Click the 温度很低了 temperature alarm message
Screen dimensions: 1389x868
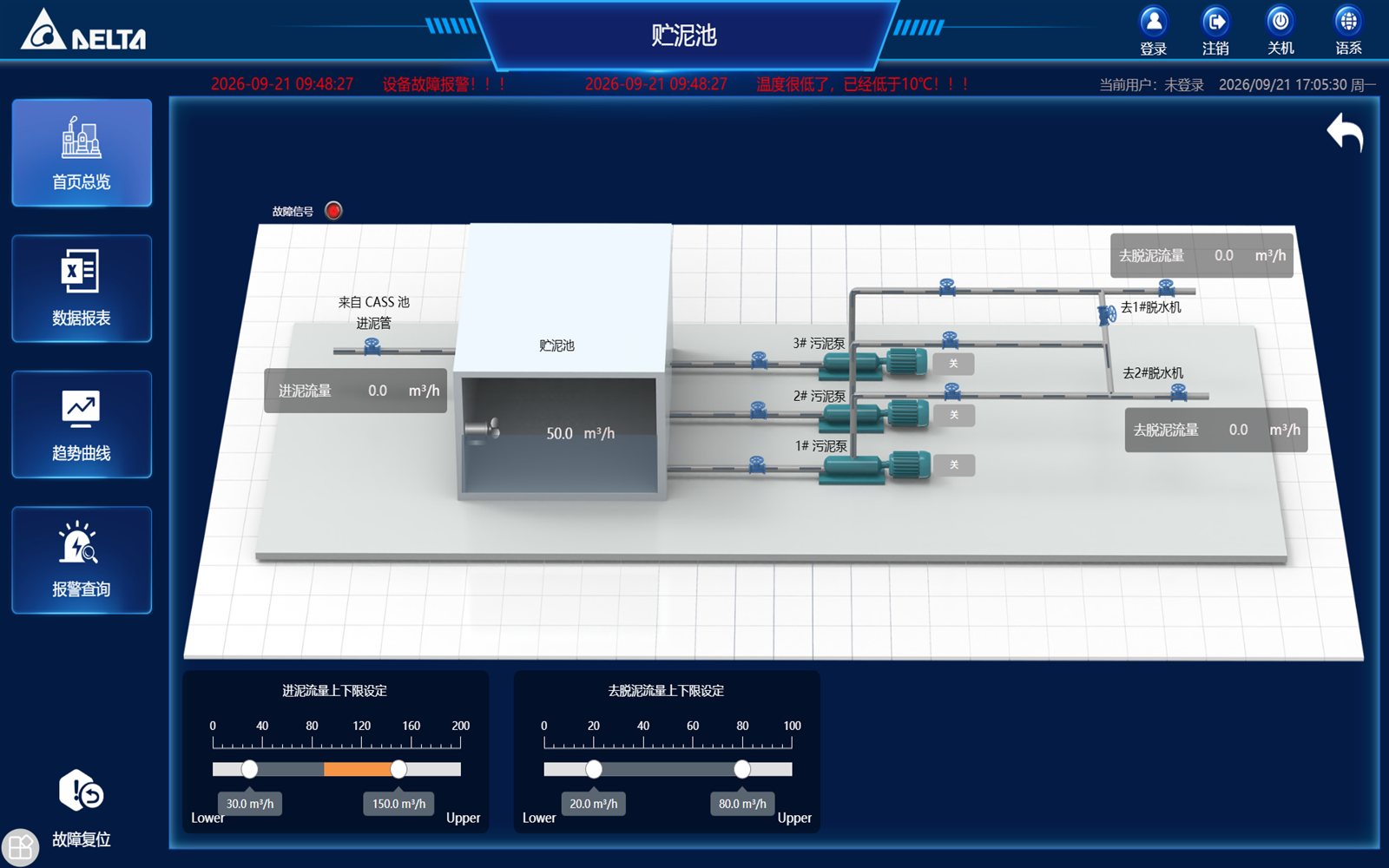(x=862, y=84)
